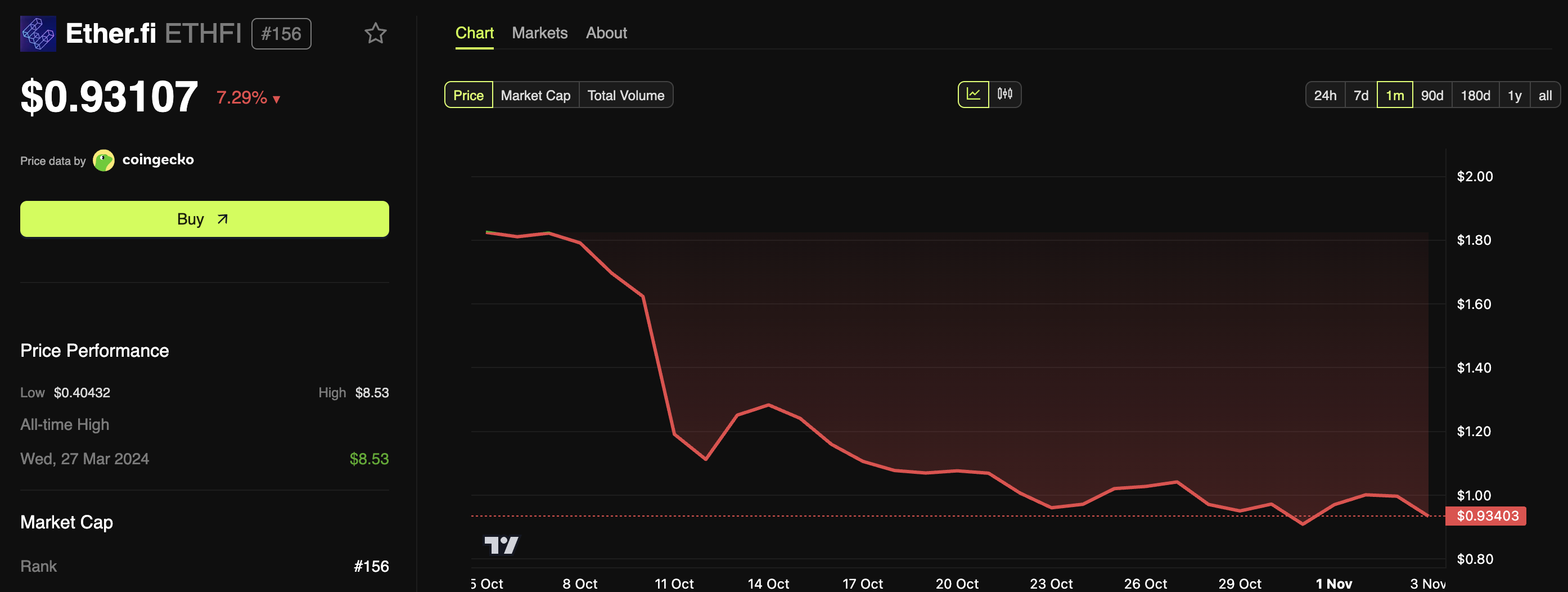
Task: Click the Price Performance heading
Action: 94,351
